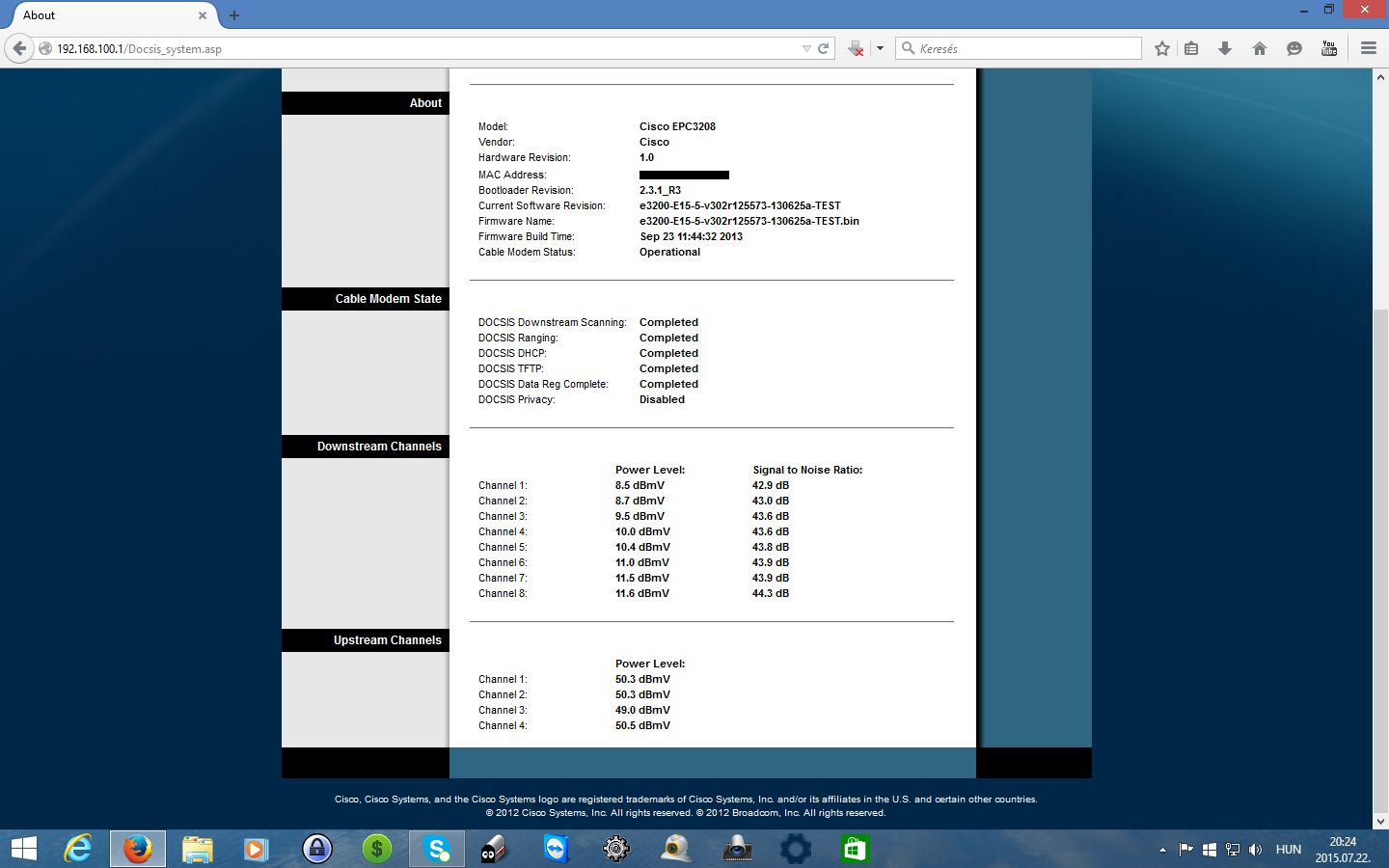Open the dropdown next to the blocker icon
1389x868 pixels.
pyautogui.click(x=880, y=48)
